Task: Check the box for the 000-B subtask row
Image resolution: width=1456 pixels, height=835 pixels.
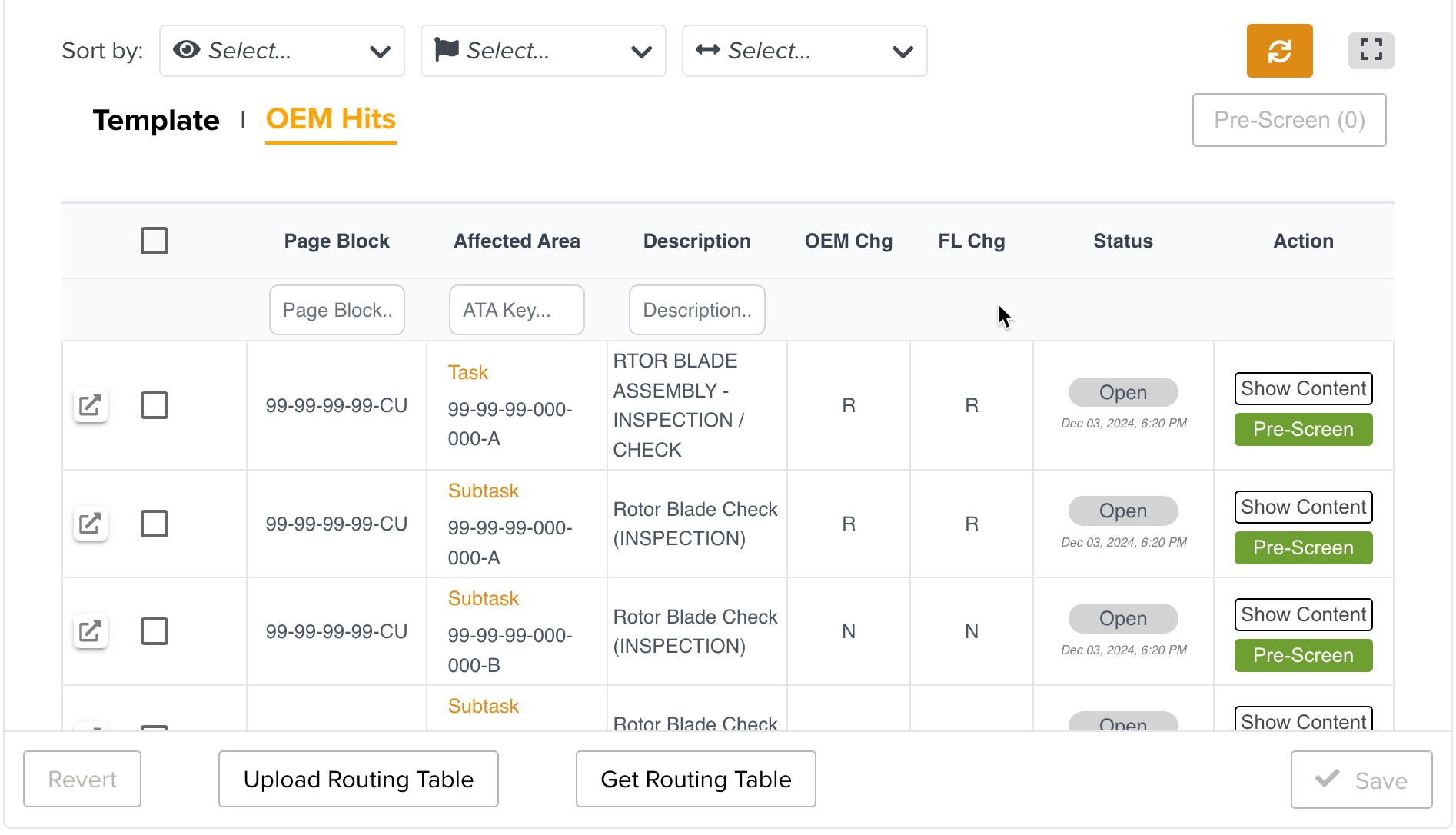Action: [155, 631]
